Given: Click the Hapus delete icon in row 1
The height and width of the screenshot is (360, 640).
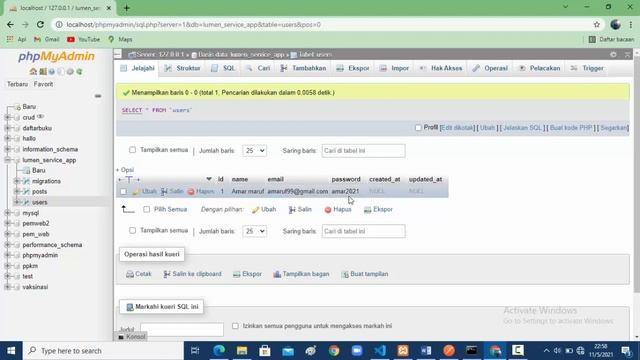Looking at the screenshot, I should [x=191, y=191].
